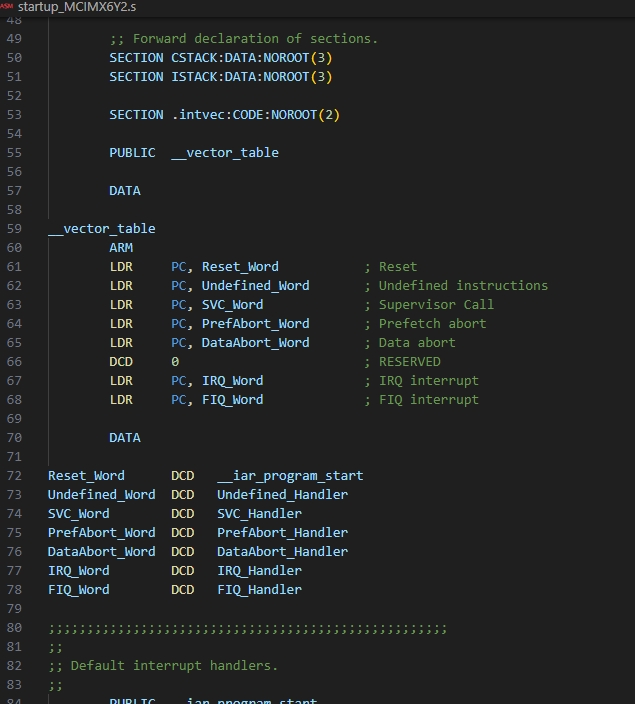Click the __iar_program_start symbol on line 72

(291, 475)
